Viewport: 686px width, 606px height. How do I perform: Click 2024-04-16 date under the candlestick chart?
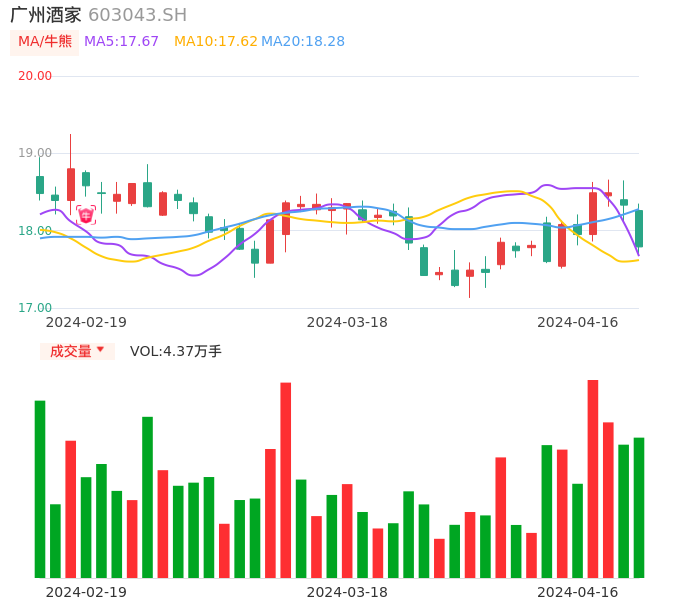pos(578,322)
